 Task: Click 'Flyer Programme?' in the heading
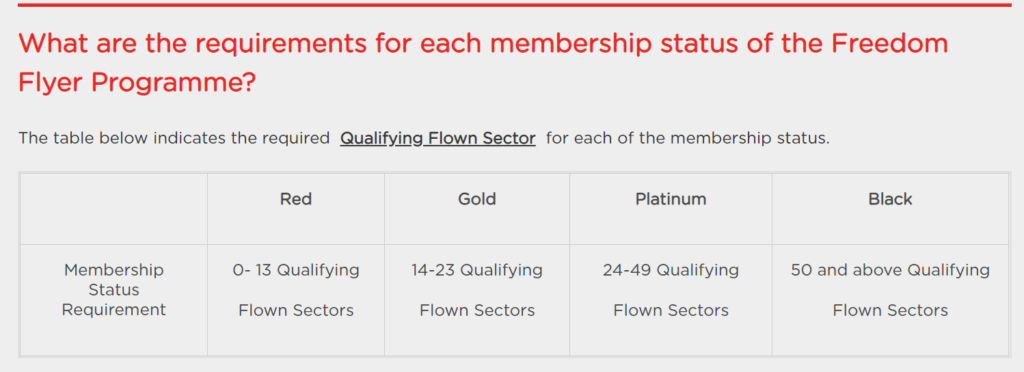point(137,82)
